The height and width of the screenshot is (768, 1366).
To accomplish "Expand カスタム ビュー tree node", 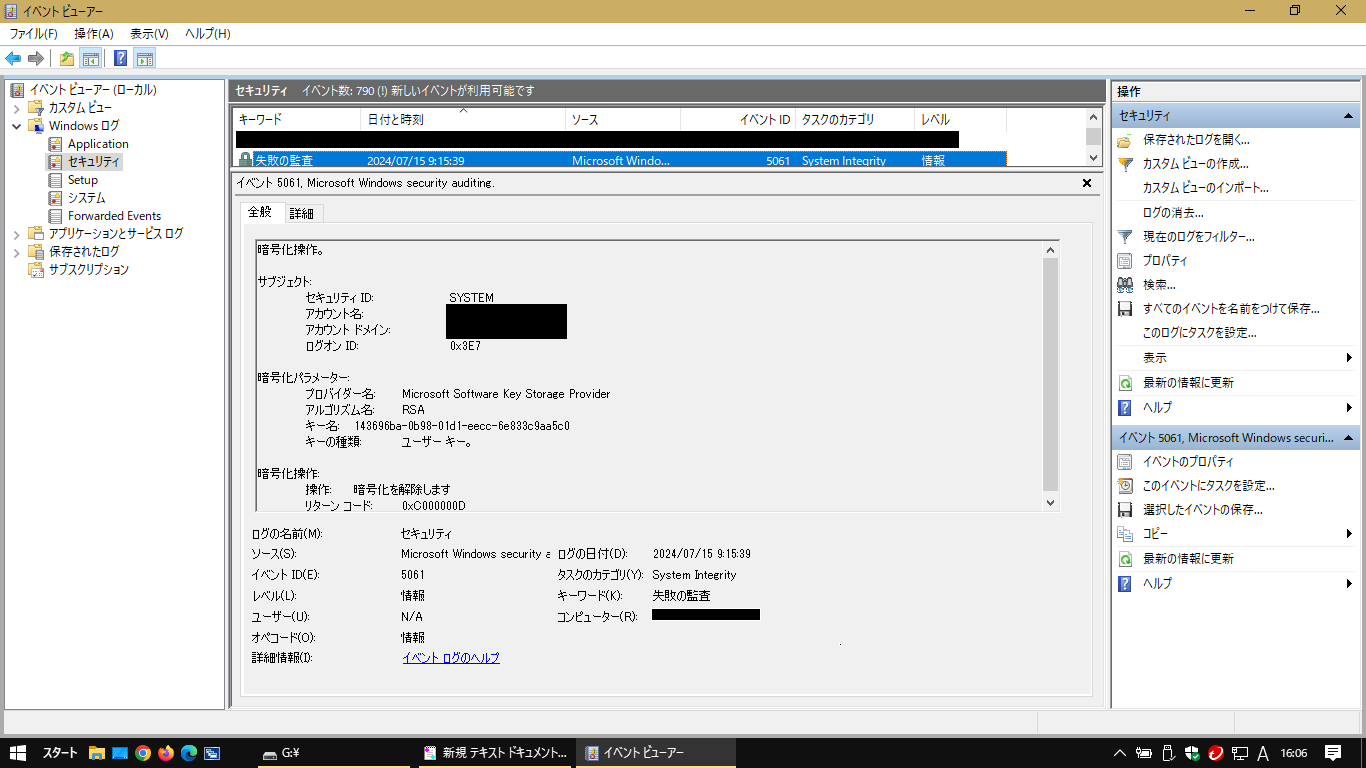I will (17, 108).
